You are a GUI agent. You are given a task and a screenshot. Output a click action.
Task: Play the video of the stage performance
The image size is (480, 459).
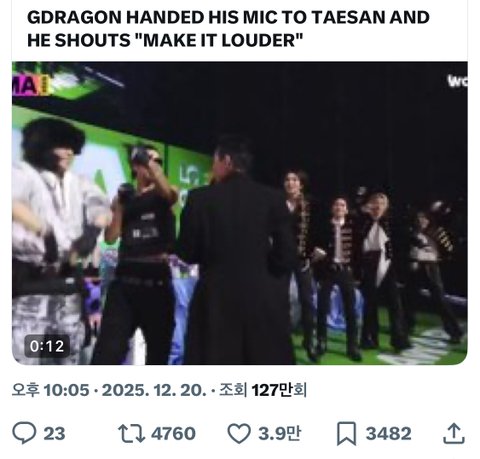click(240, 213)
